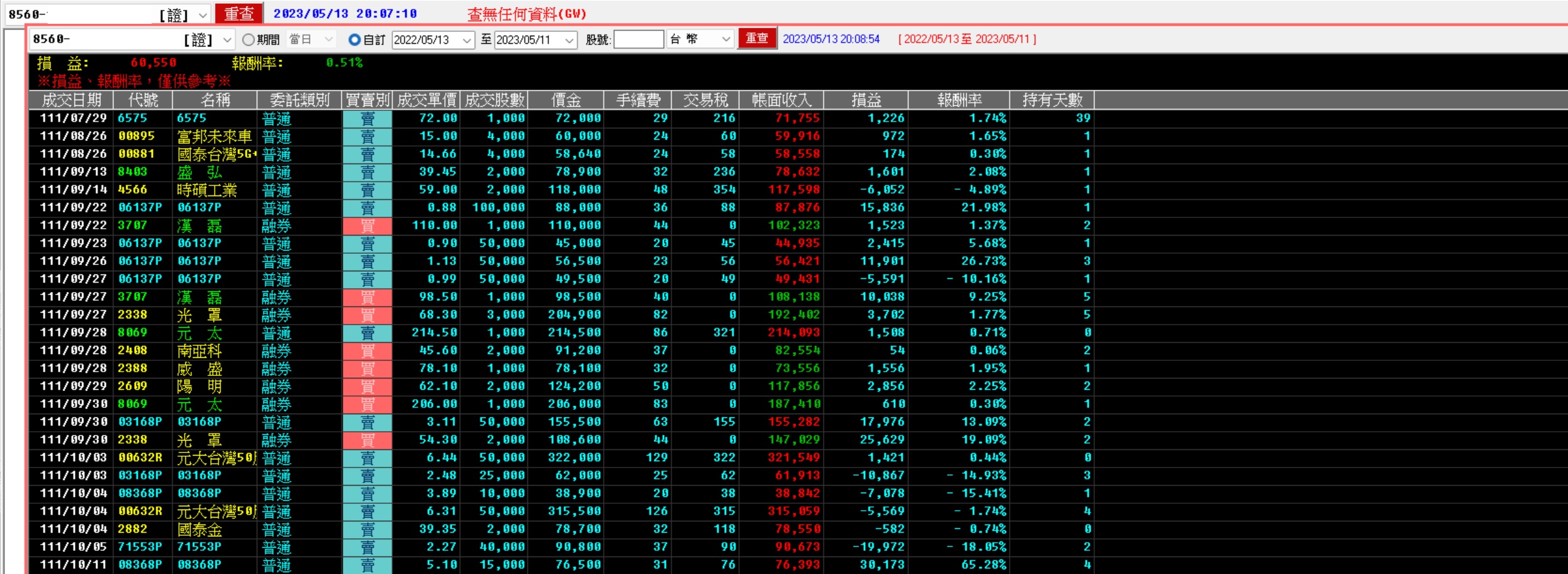Screen dimensions: 1568x574
Task: Open the top account dropdown arrow
Action: pos(203,14)
